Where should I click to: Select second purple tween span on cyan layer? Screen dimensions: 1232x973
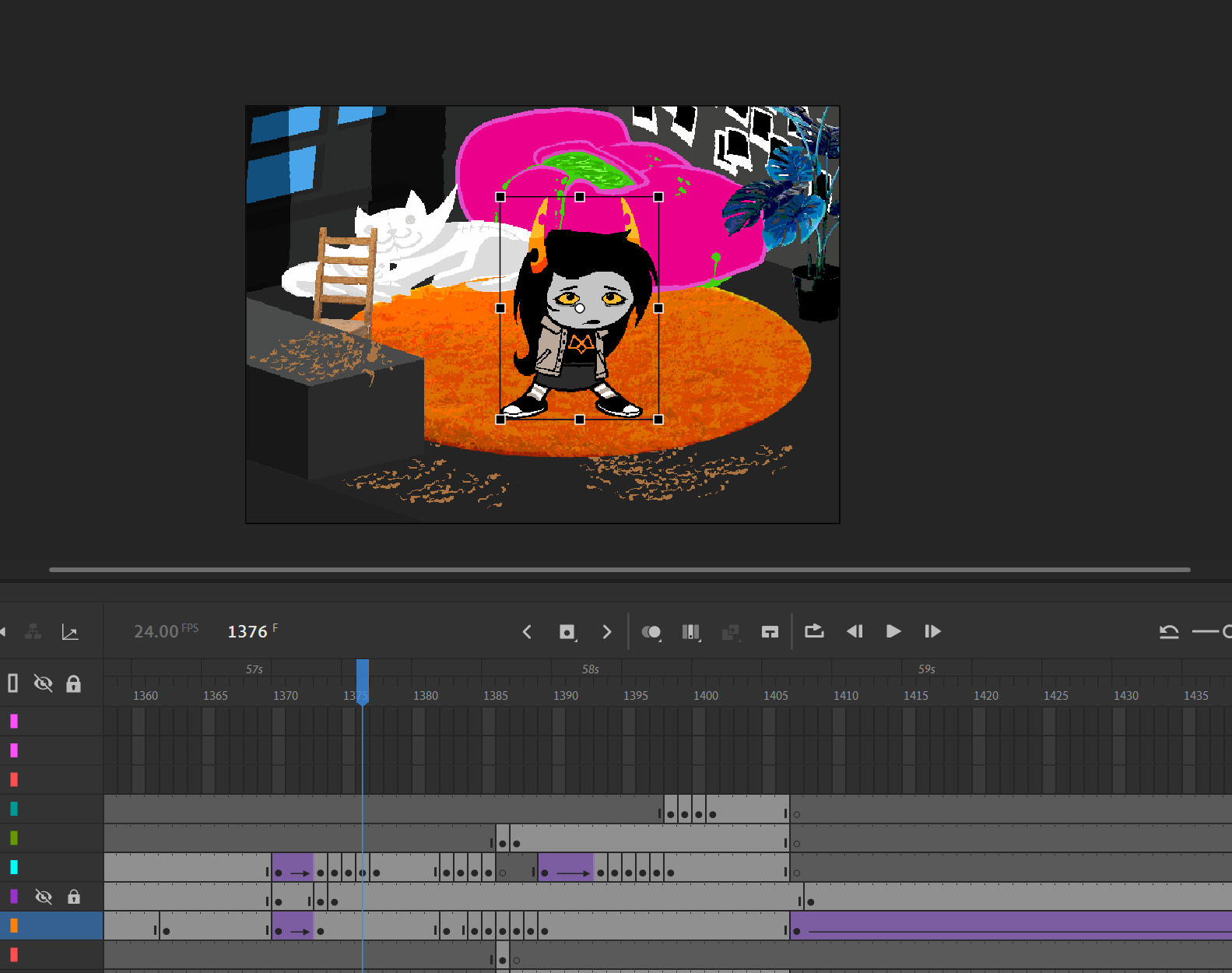(x=566, y=867)
